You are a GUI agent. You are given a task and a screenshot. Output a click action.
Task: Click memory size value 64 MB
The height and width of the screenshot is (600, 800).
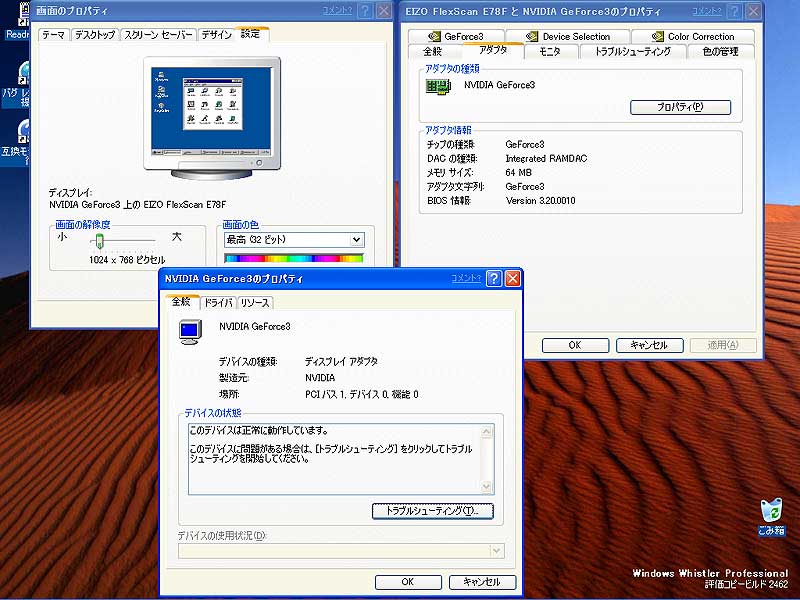tap(518, 172)
